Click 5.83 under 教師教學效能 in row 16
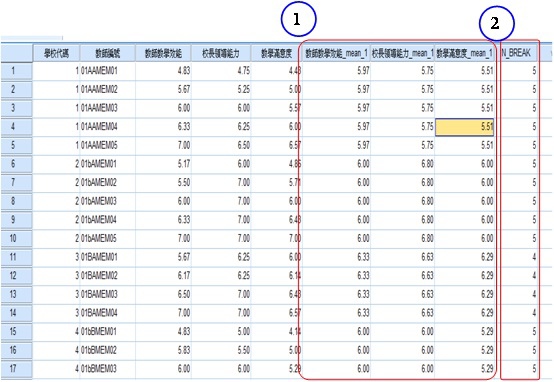The height and width of the screenshot is (382, 554). pyautogui.click(x=163, y=351)
